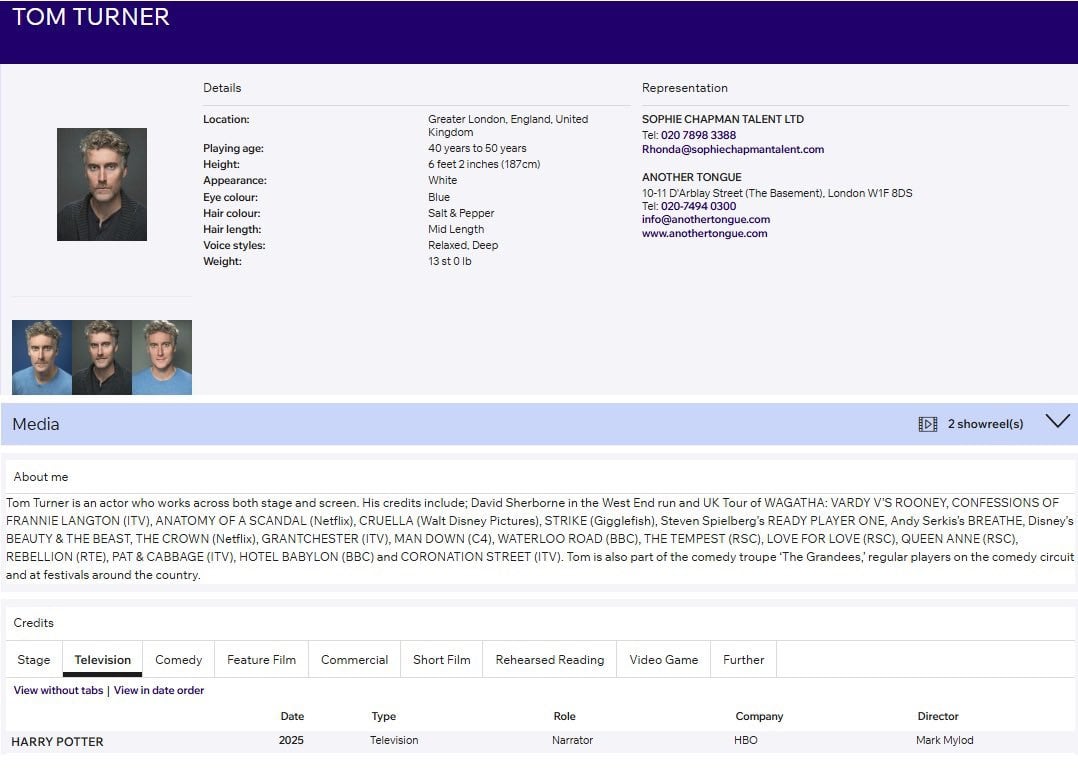Screen dimensions: 1078x772
Task: Select the Short Film tab
Action: coord(441,660)
